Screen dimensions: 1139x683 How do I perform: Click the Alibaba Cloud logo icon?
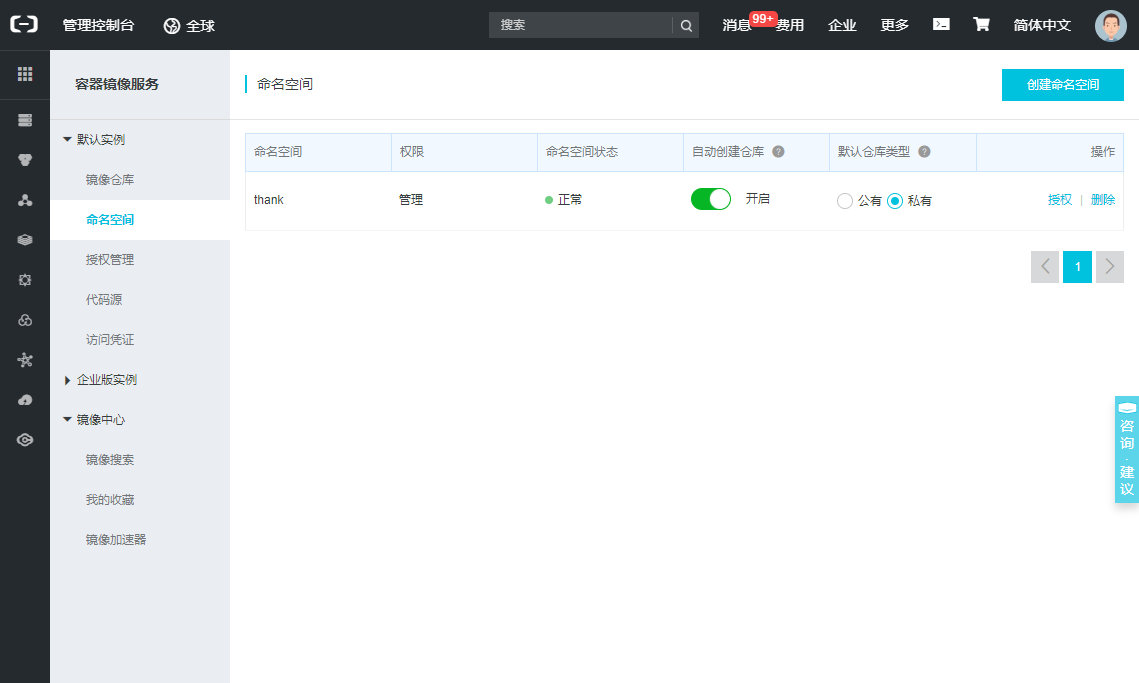(x=24, y=25)
